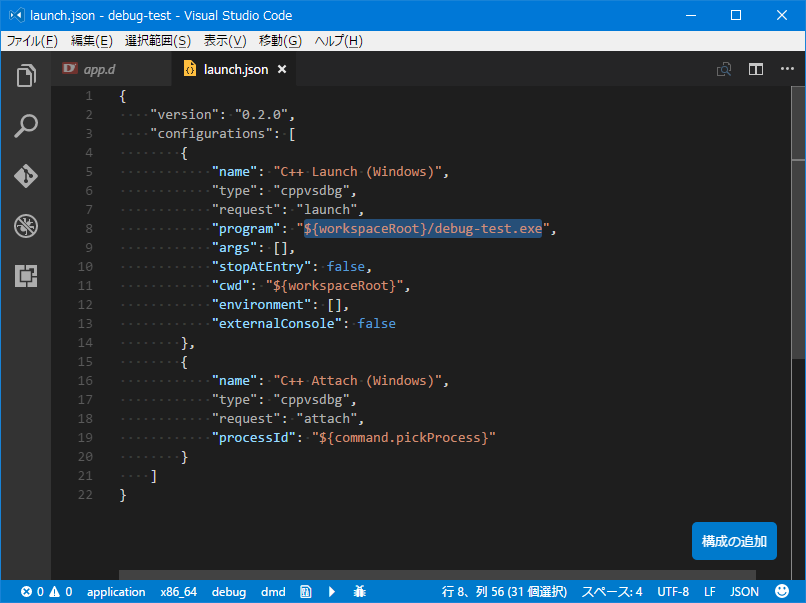This screenshot has width=806, height=603.
Task: Click the "environment" key on line 12
Action: (x=261, y=304)
